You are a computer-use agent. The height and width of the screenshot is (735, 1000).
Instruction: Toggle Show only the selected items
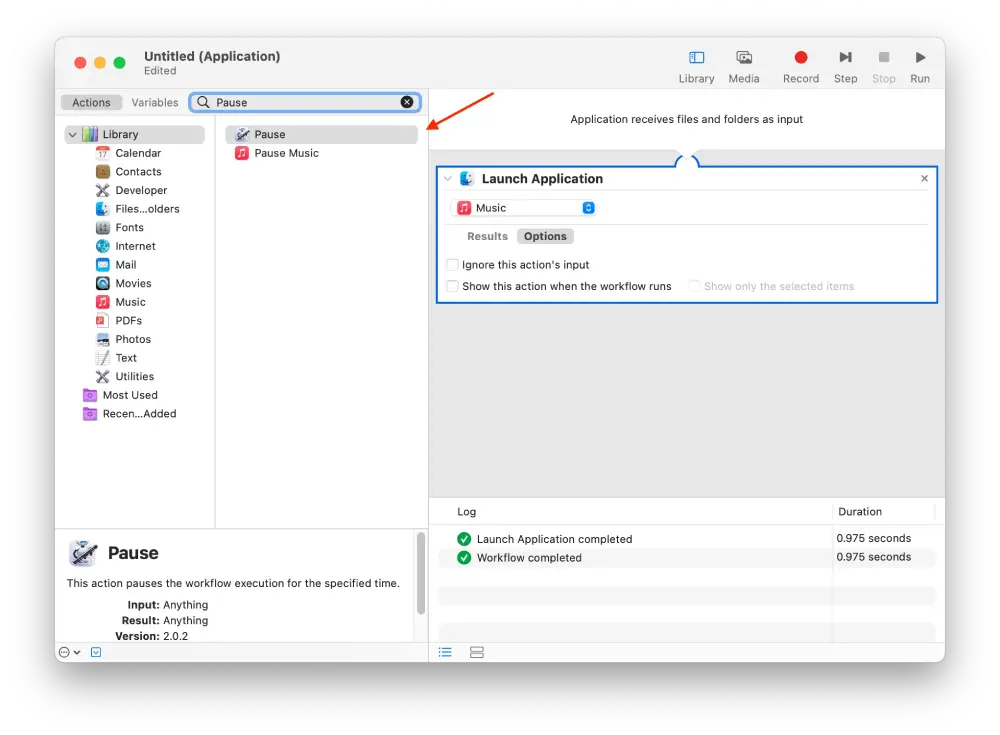click(x=695, y=286)
